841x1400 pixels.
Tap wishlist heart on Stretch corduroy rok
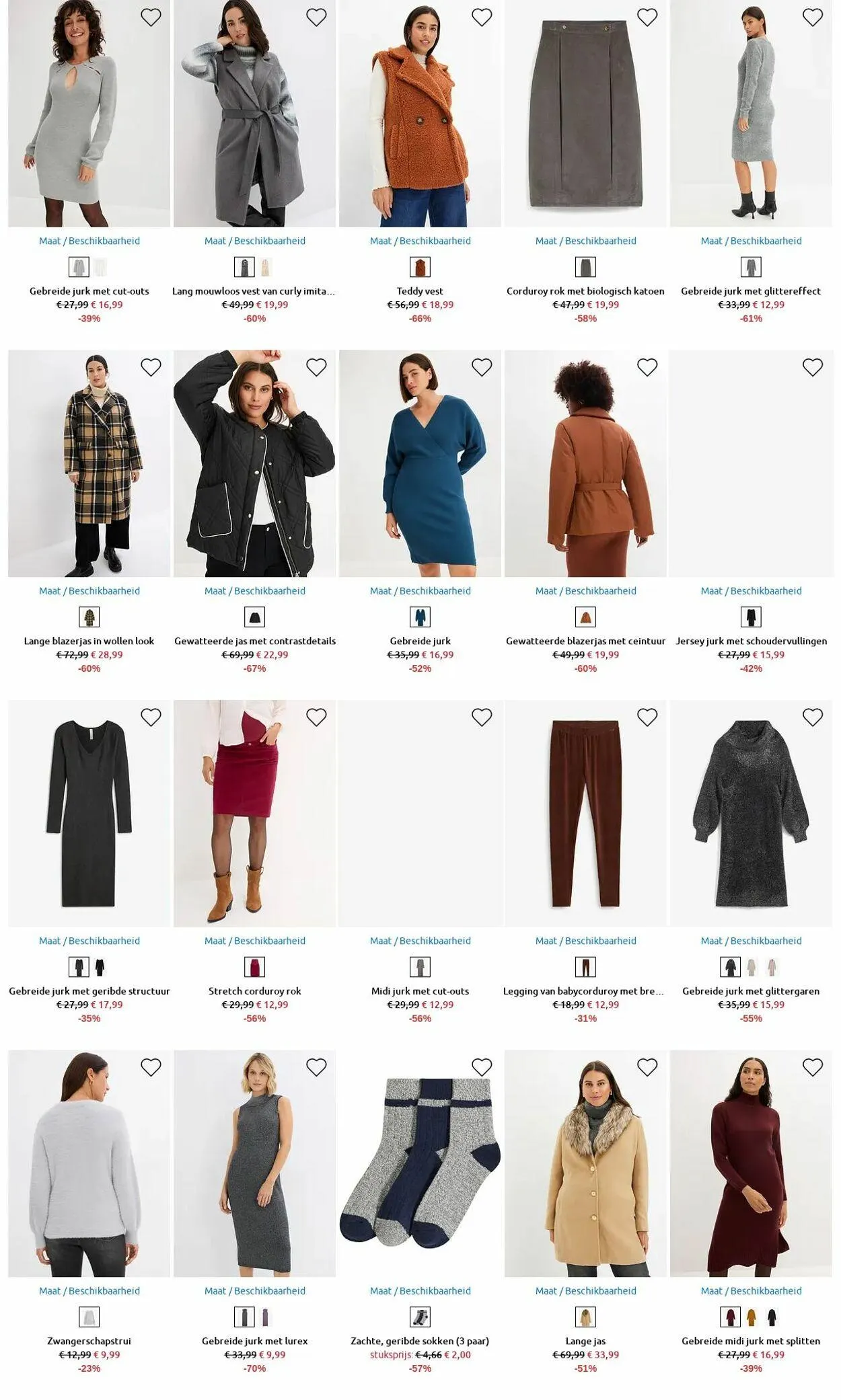[x=316, y=717]
